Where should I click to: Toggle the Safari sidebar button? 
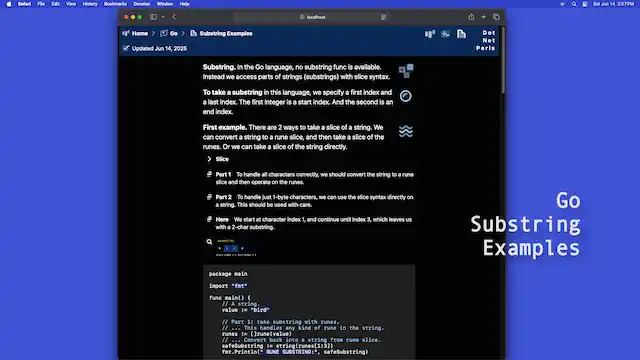[x=153, y=17]
